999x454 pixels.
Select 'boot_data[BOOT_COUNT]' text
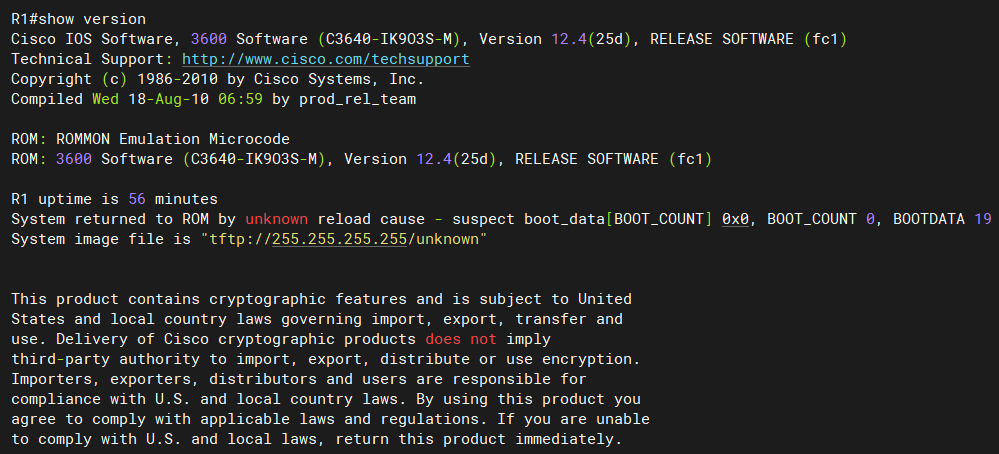point(618,220)
